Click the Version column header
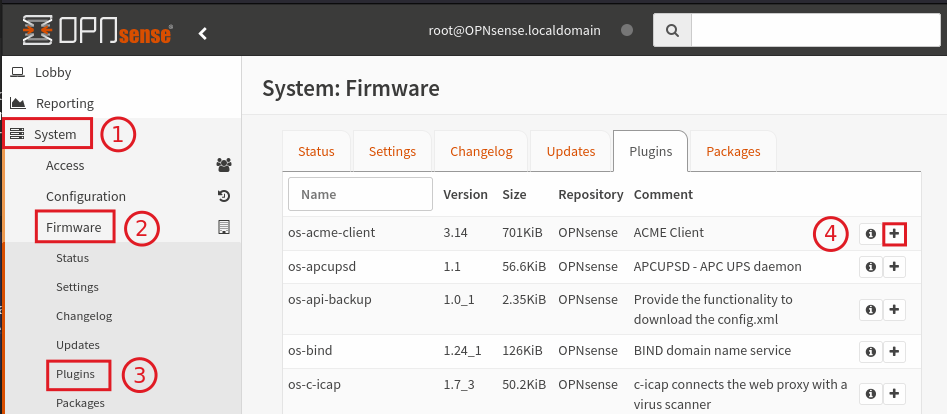The width and height of the screenshot is (947, 414). (465, 195)
